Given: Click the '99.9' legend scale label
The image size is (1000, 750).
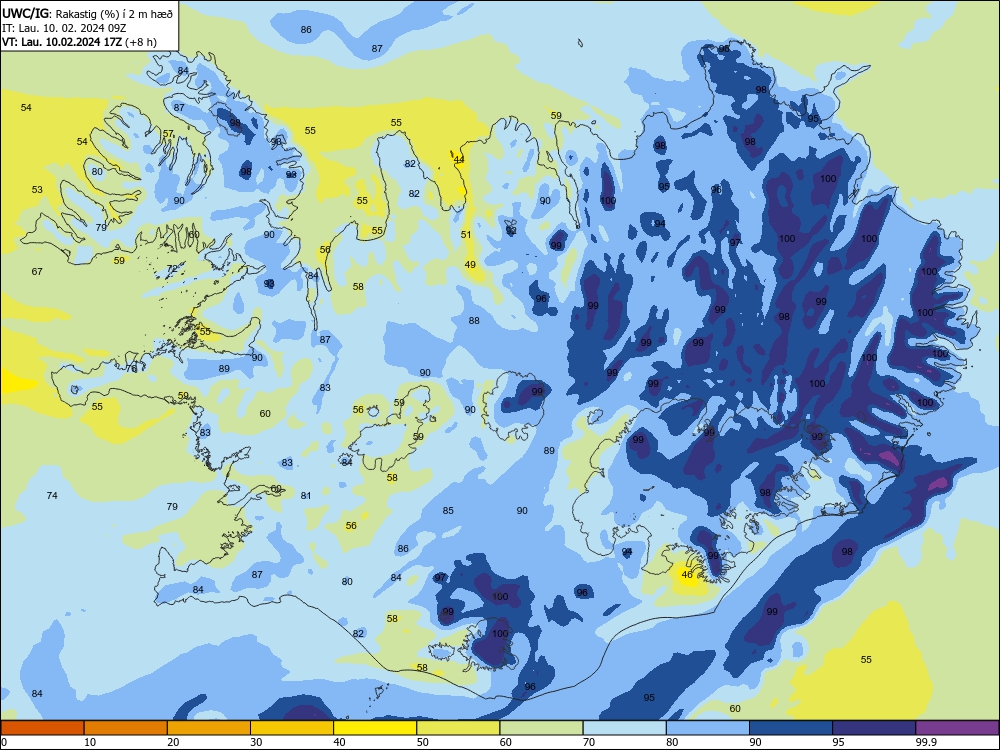Looking at the screenshot, I should coord(926,742).
